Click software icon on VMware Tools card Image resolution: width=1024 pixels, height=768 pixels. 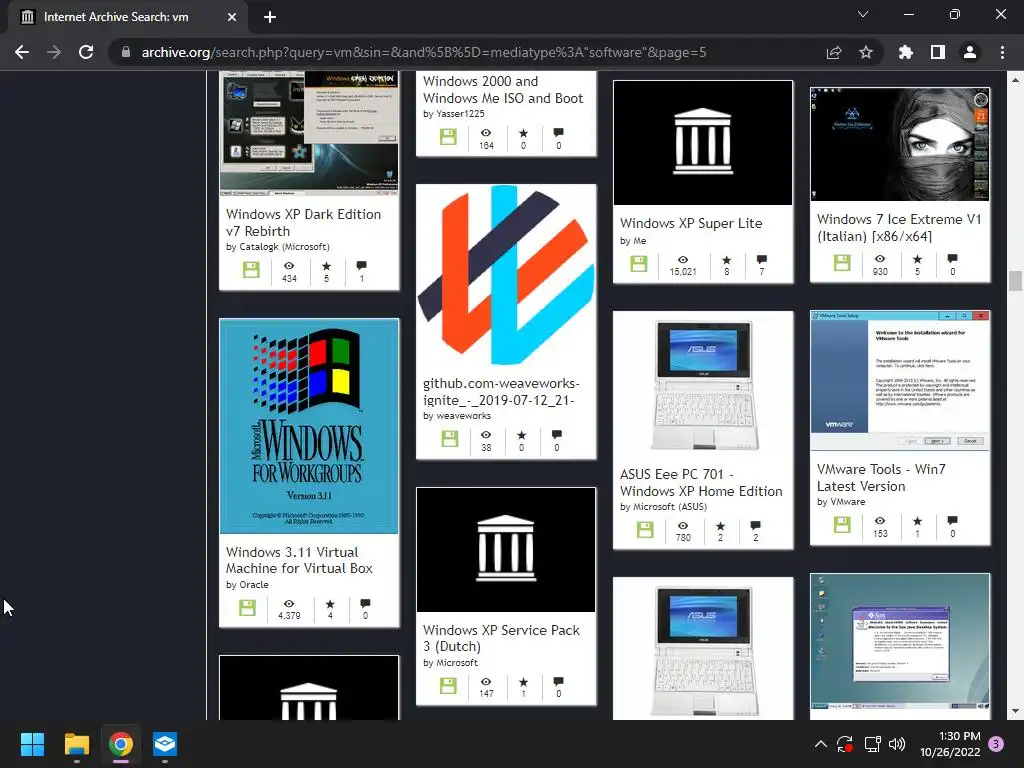[x=842, y=524]
